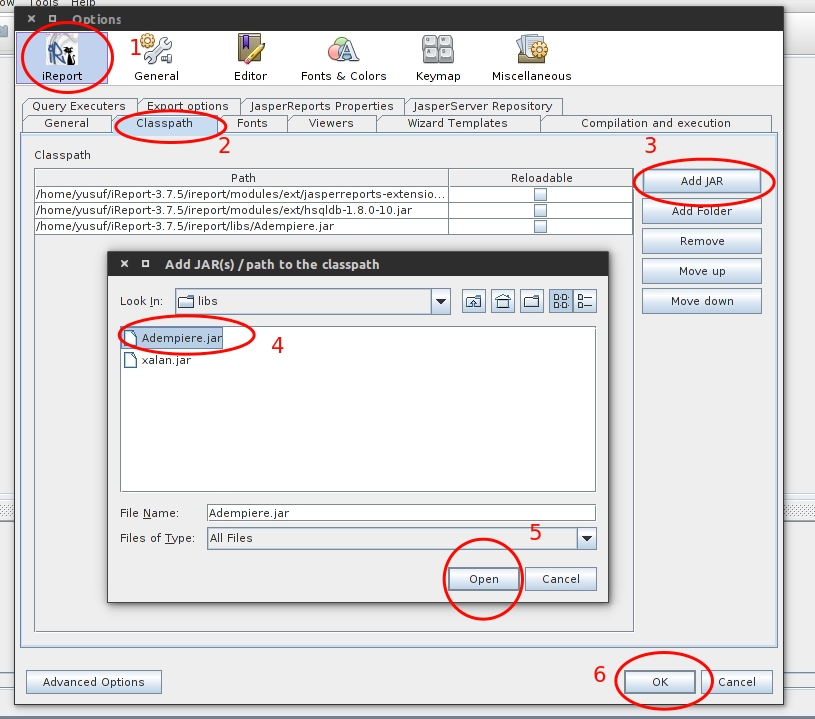Click Open in the file chooser
The width and height of the screenshot is (815, 719).
484,579
